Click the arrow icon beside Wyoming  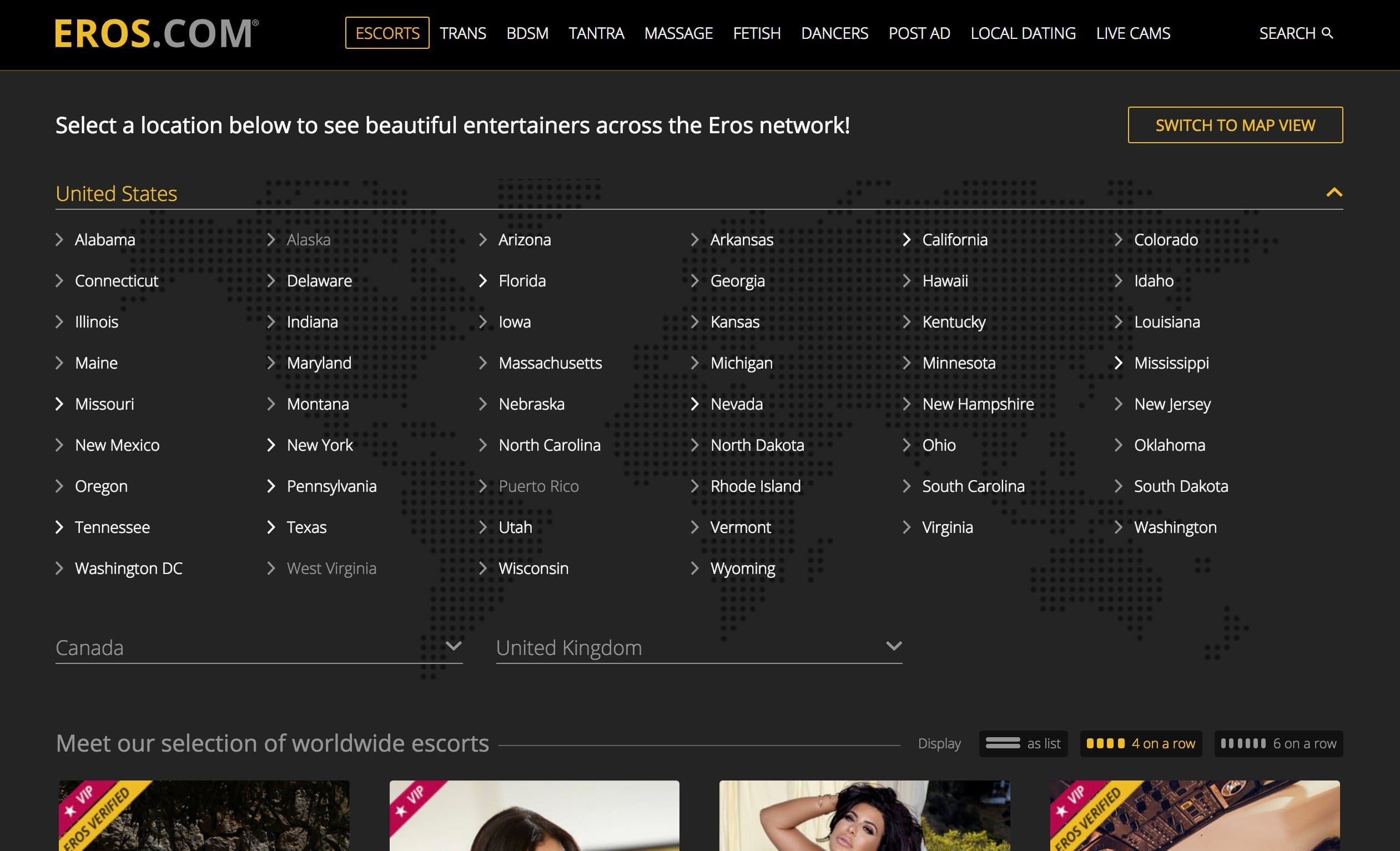tap(694, 568)
